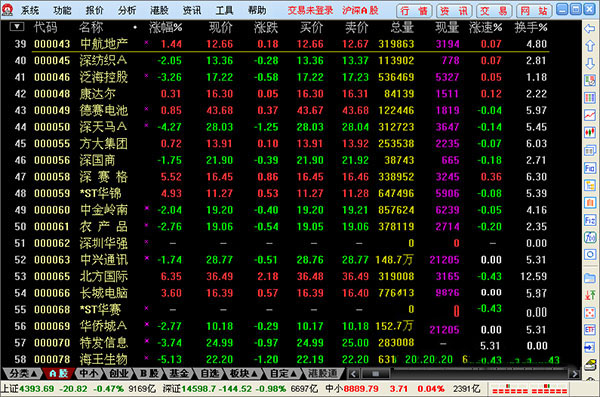The image size is (600, 397).
Task: Click the chart-with-magnifier icon in sidebar
Action: [590, 81]
